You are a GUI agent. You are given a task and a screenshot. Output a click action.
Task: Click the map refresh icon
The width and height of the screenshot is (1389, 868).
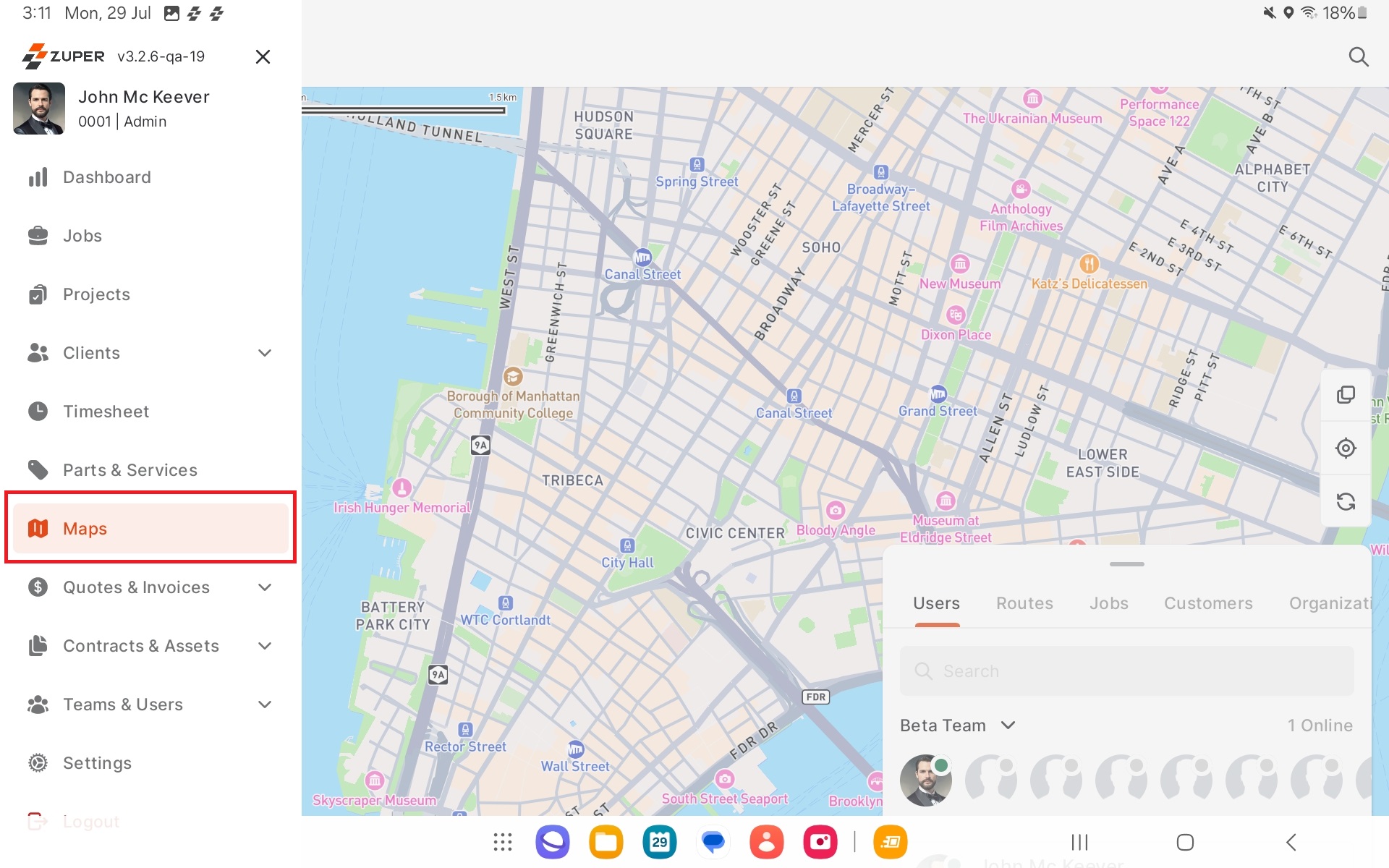pos(1346,502)
